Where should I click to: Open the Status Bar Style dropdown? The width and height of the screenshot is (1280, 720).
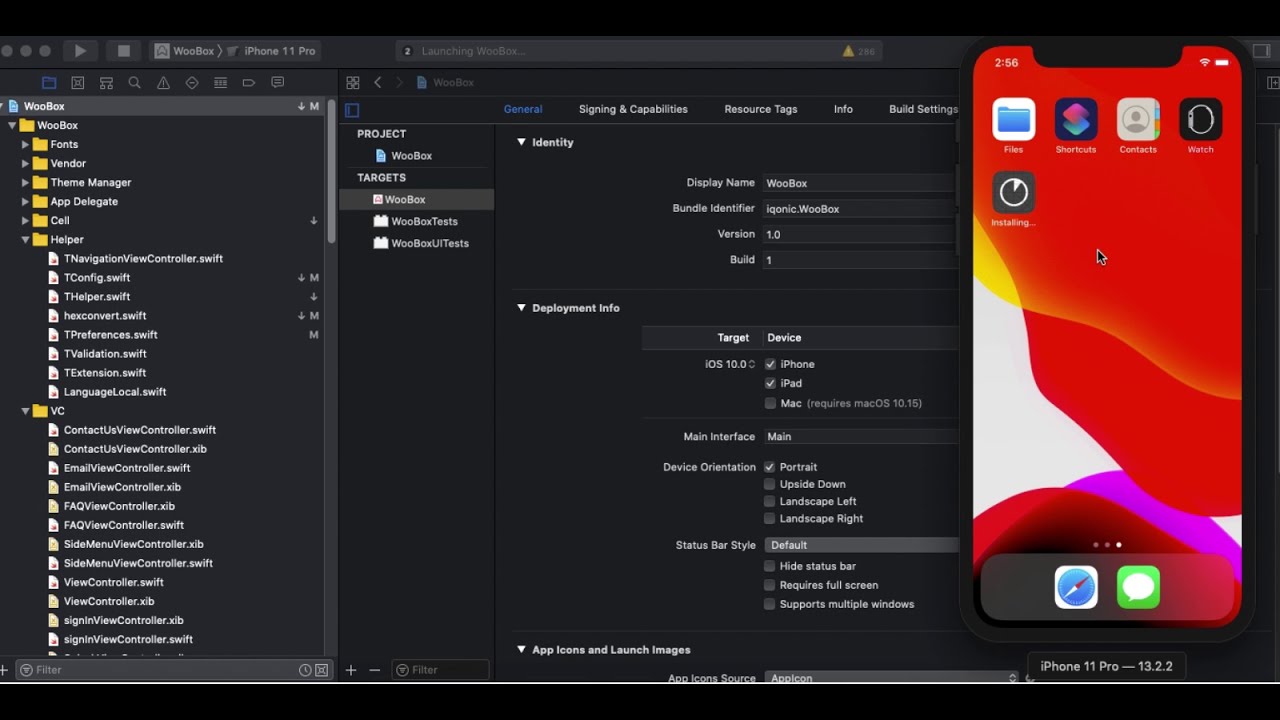click(x=862, y=545)
